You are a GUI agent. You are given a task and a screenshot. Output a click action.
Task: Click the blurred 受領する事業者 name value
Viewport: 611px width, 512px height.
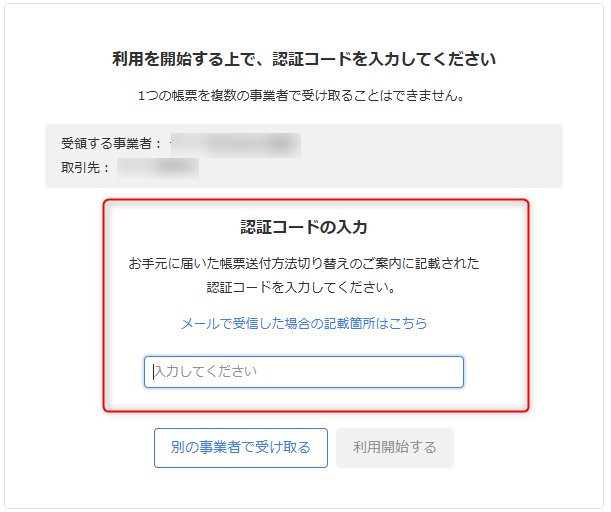(235, 145)
